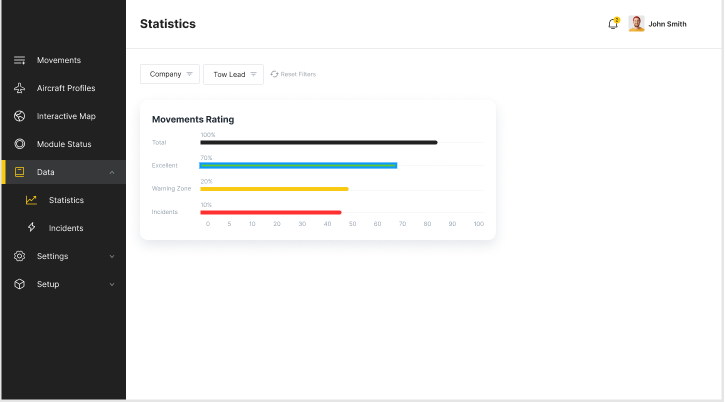The width and height of the screenshot is (725, 402).
Task: Go to Movements in sidebar
Action: click(x=59, y=60)
